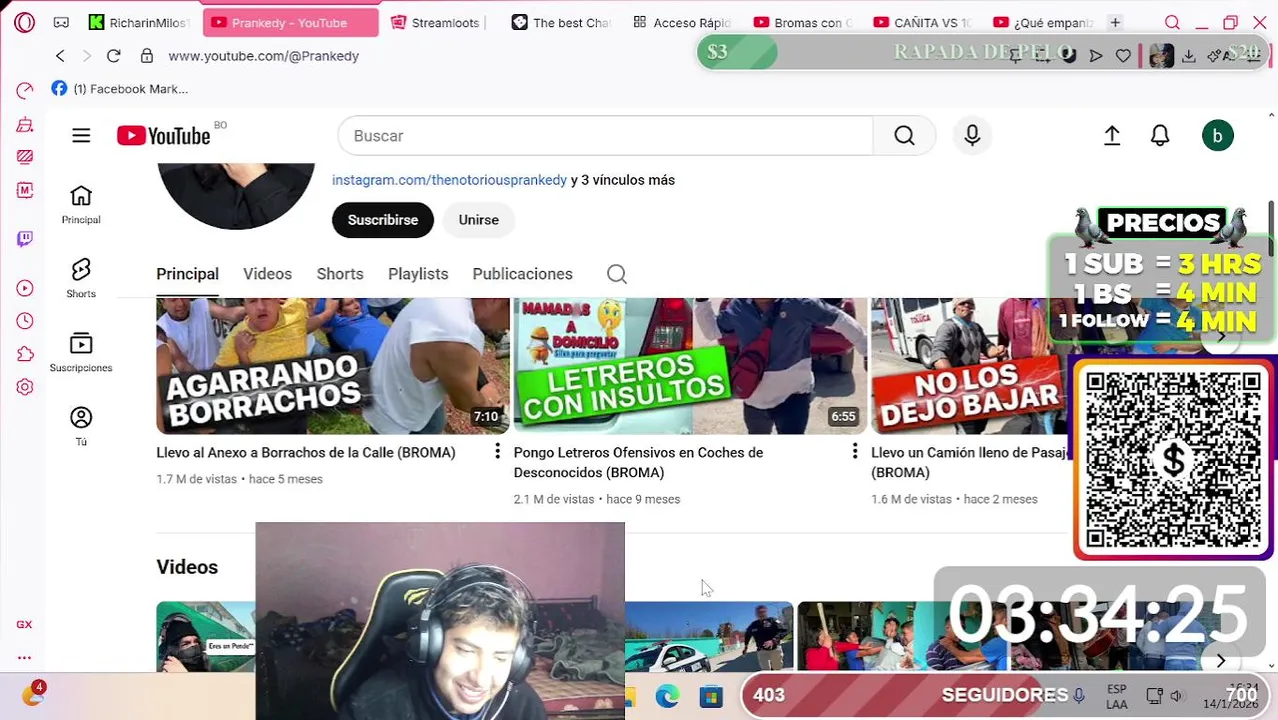Open the YouTube upload/create arrow icon

point(1112,136)
